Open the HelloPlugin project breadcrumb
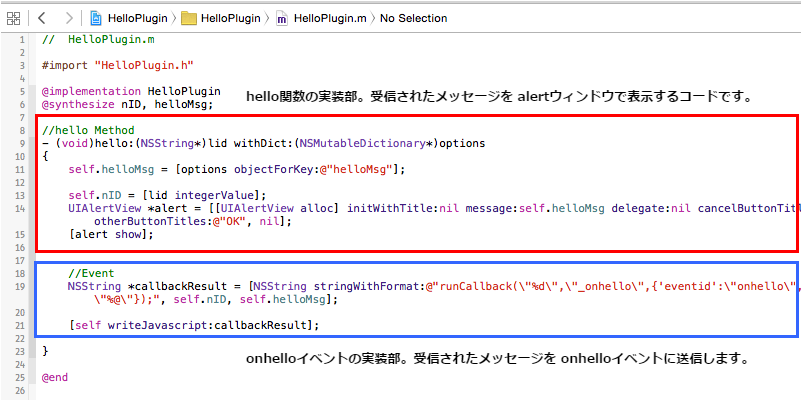Viewport: 802px width, 401px height. 137,18
